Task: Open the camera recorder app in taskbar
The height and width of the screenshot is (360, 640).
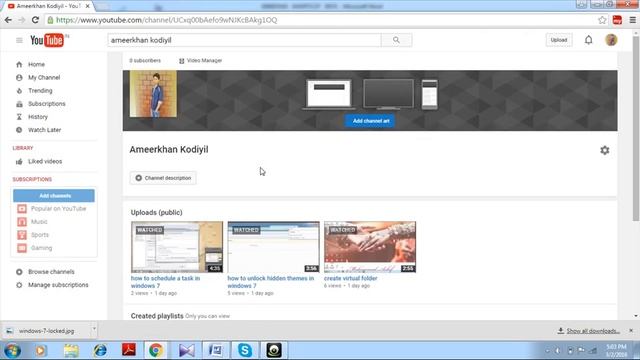Action: click(274, 350)
